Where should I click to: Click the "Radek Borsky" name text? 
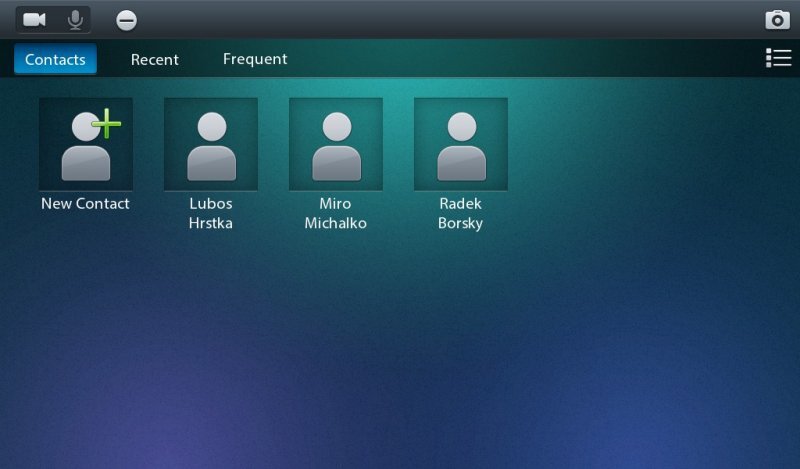[x=460, y=213]
